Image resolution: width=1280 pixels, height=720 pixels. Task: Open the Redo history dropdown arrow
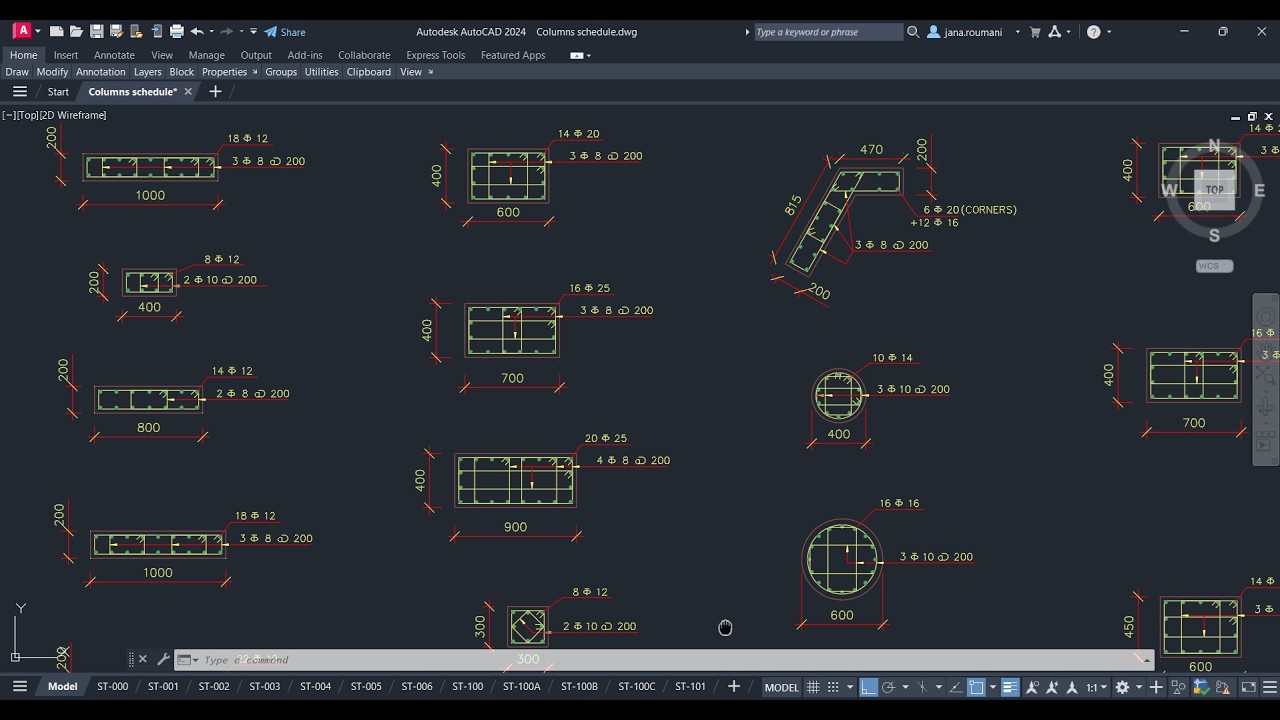click(241, 32)
